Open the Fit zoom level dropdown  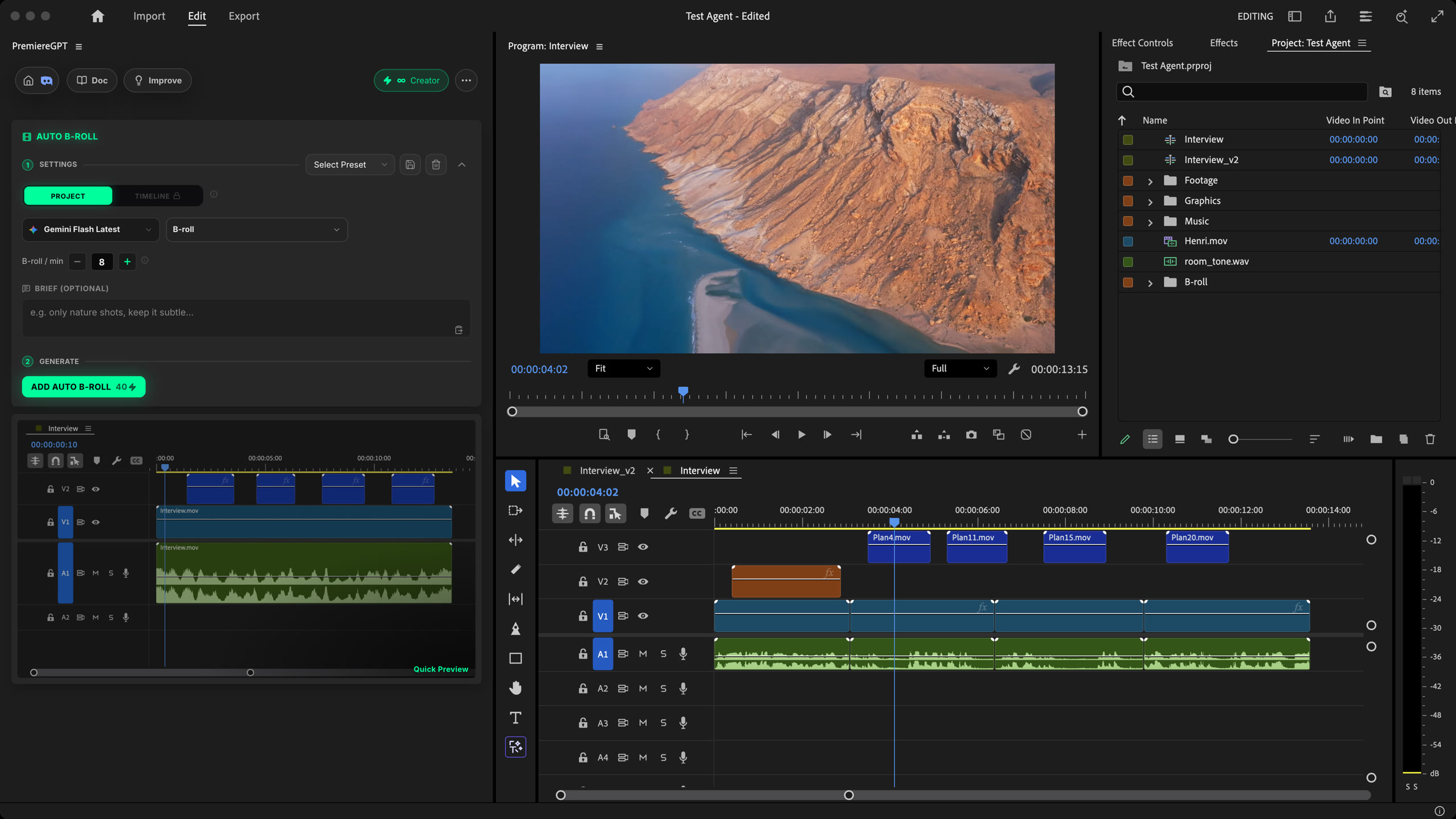pos(623,368)
